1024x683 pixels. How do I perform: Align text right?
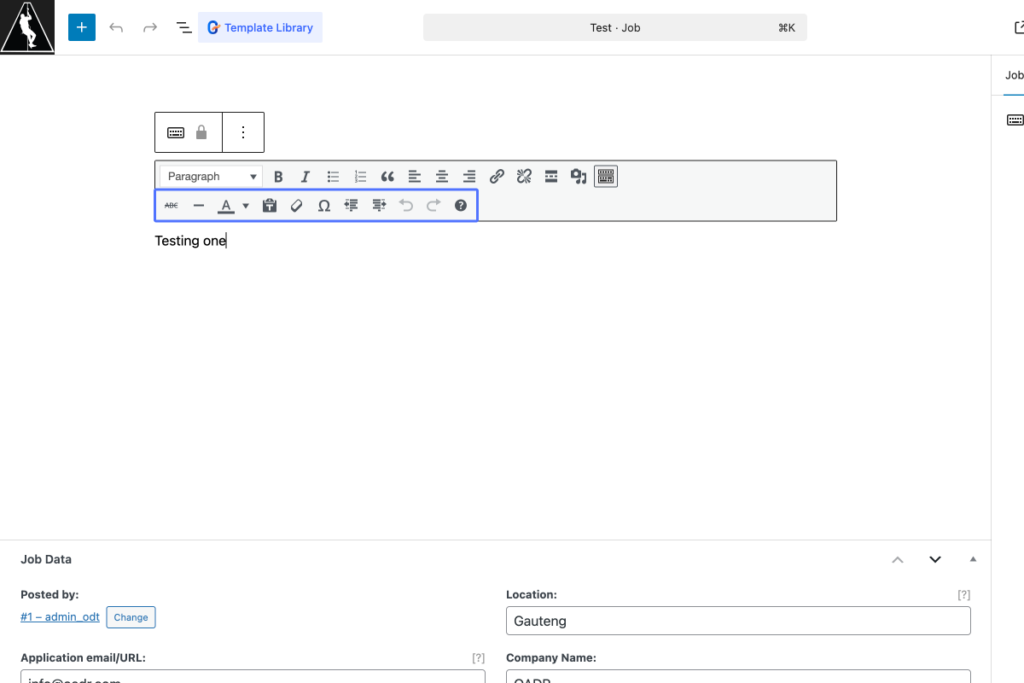click(469, 176)
